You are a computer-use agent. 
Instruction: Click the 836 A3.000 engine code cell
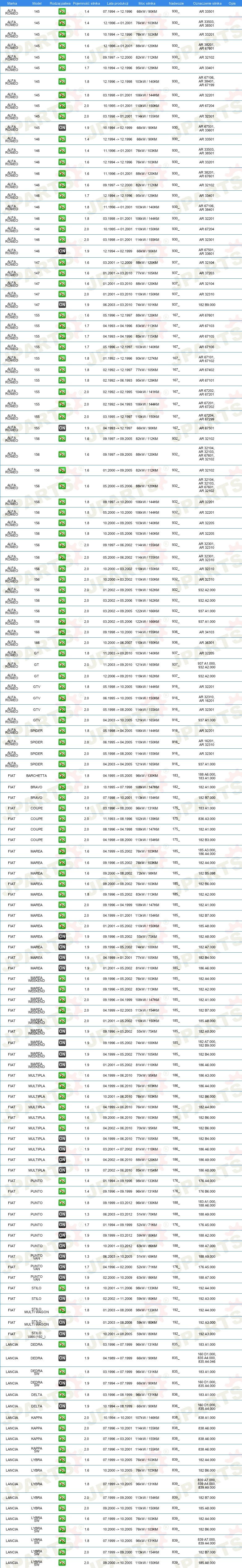[x=207, y=819]
